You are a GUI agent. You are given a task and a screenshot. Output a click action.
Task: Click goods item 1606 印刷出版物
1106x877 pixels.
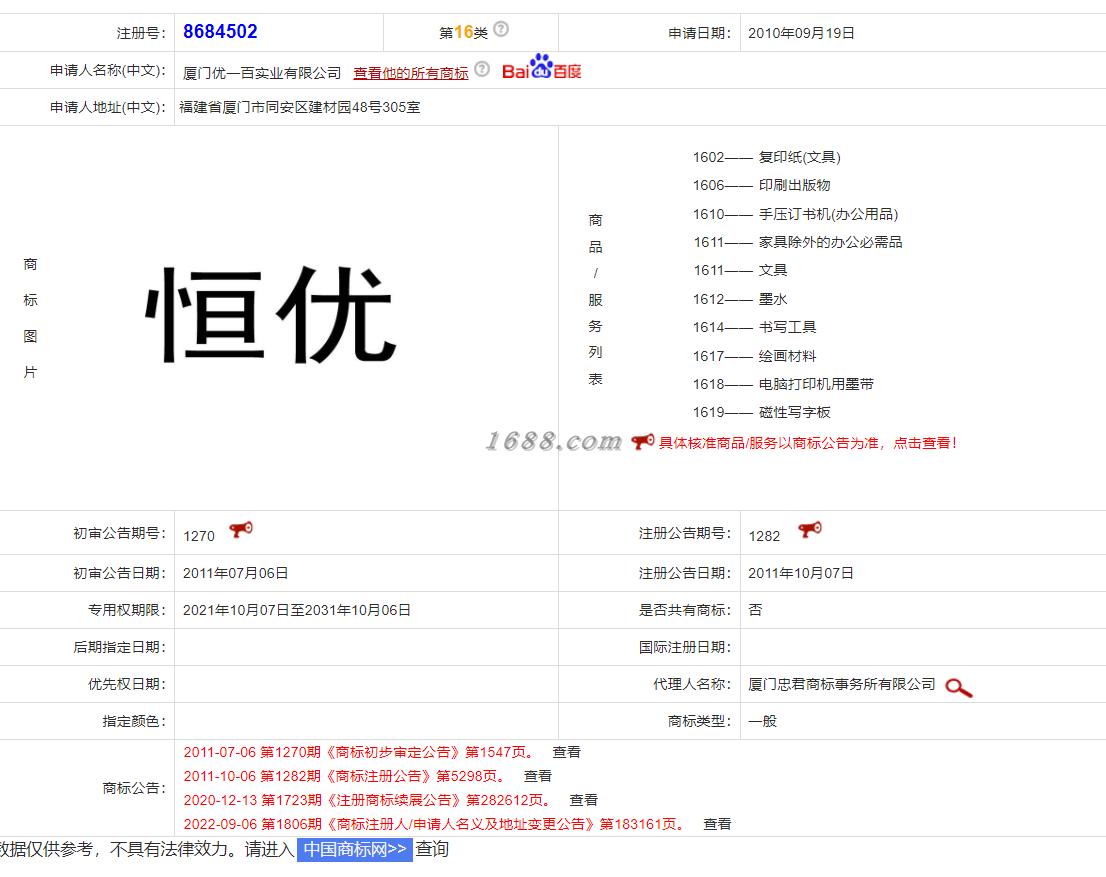pyautogui.click(x=762, y=186)
